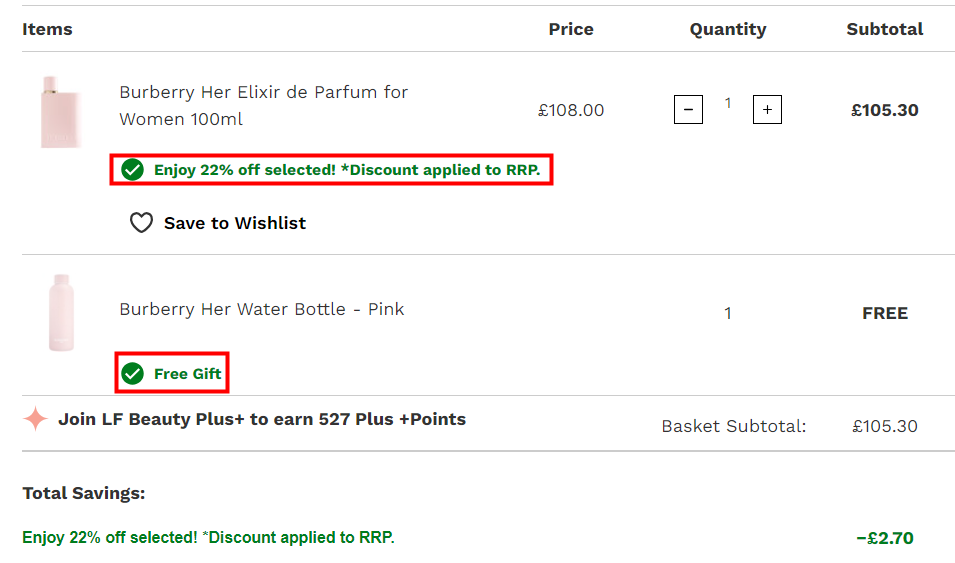This screenshot has height=563, width=955.
Task: Decrease perfume quantity with the minus button
Action: tap(688, 109)
